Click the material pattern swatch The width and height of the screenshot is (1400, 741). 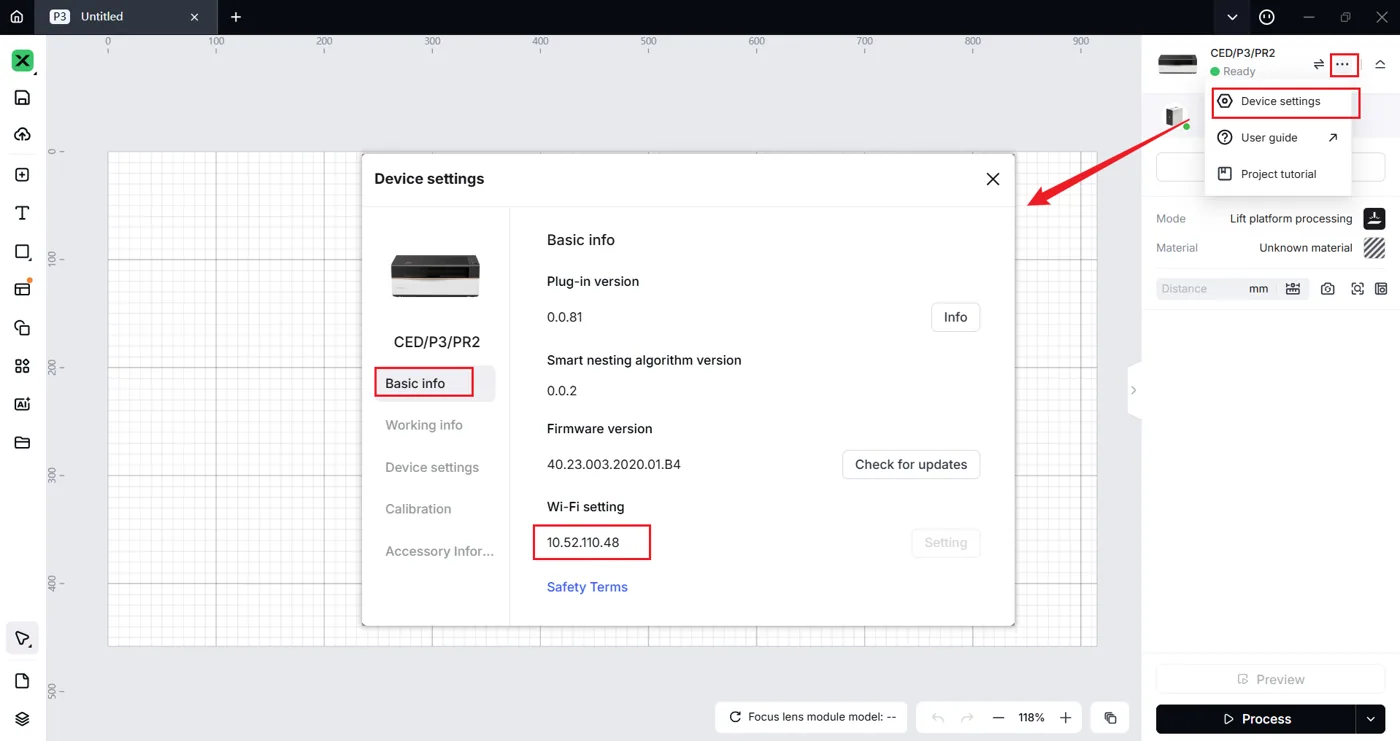point(1374,248)
